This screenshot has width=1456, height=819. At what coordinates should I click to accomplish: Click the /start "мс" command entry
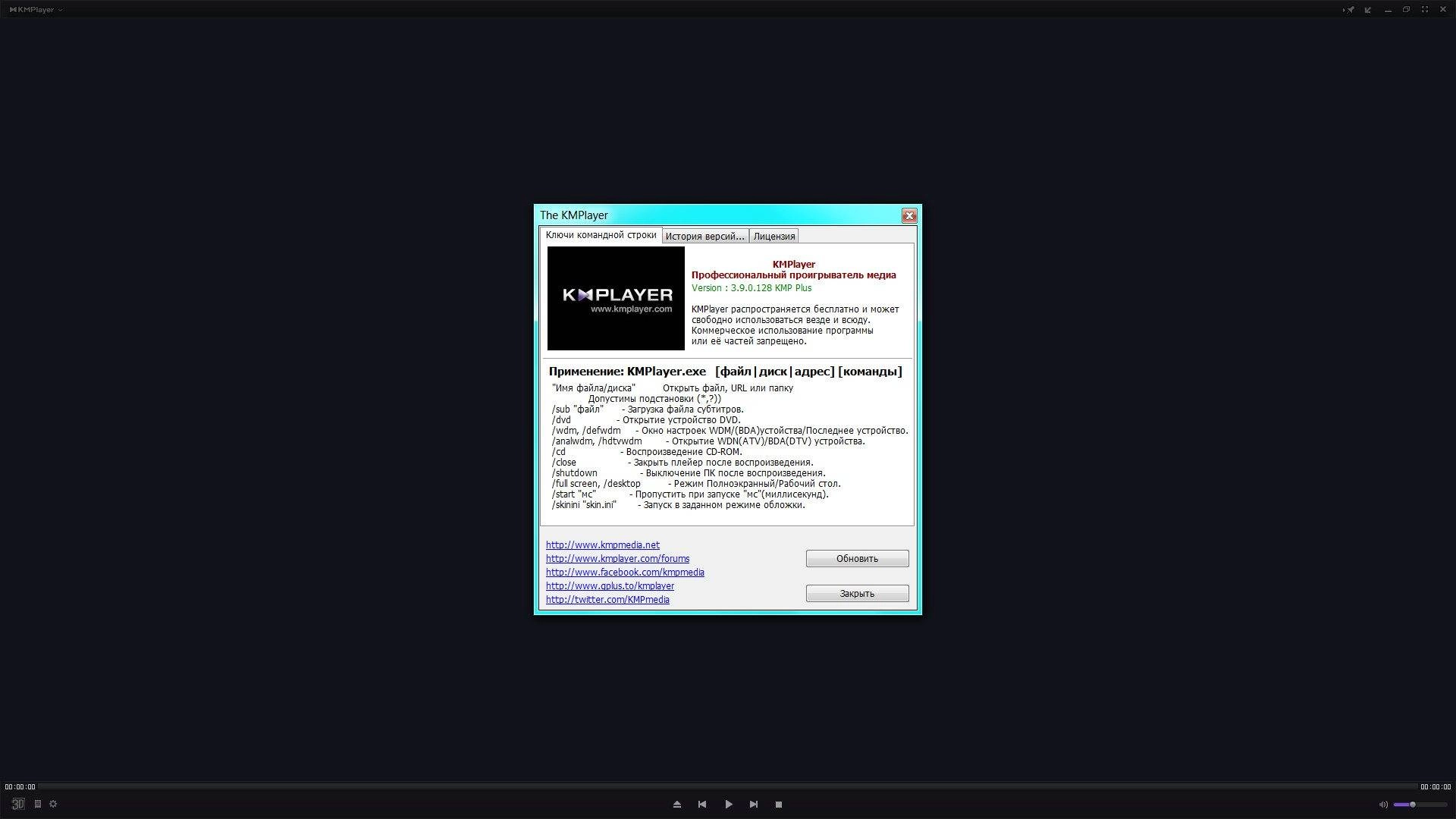pos(690,494)
